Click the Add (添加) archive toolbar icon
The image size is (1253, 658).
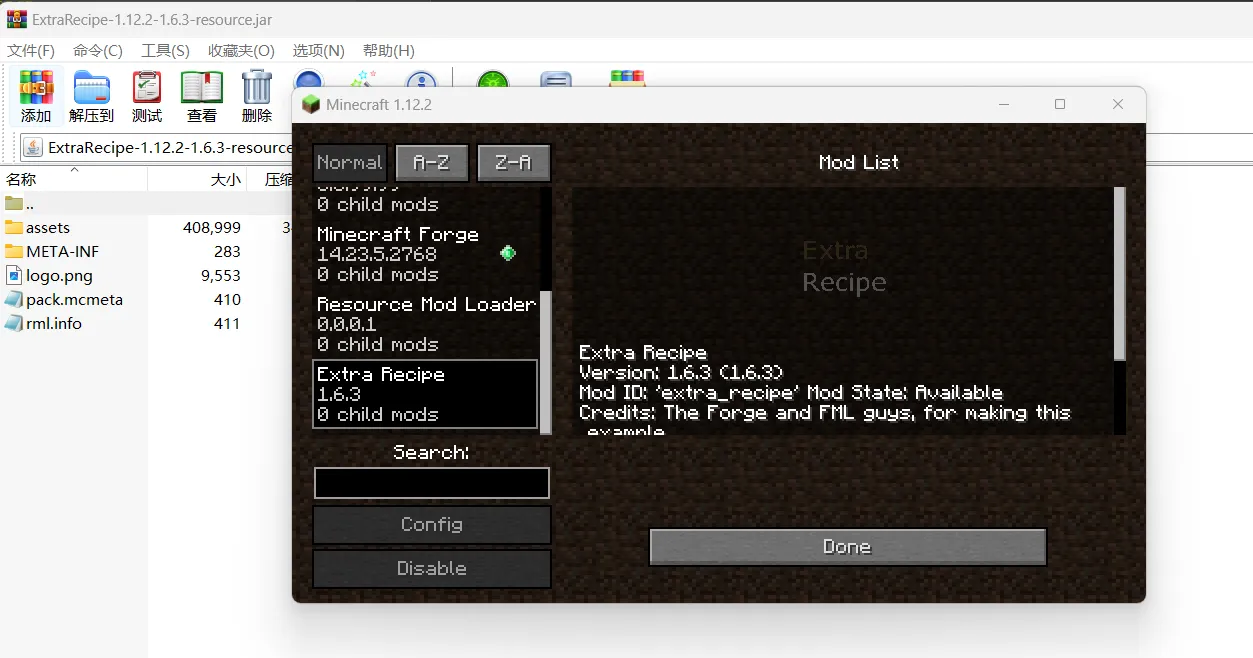pyautogui.click(x=37, y=87)
